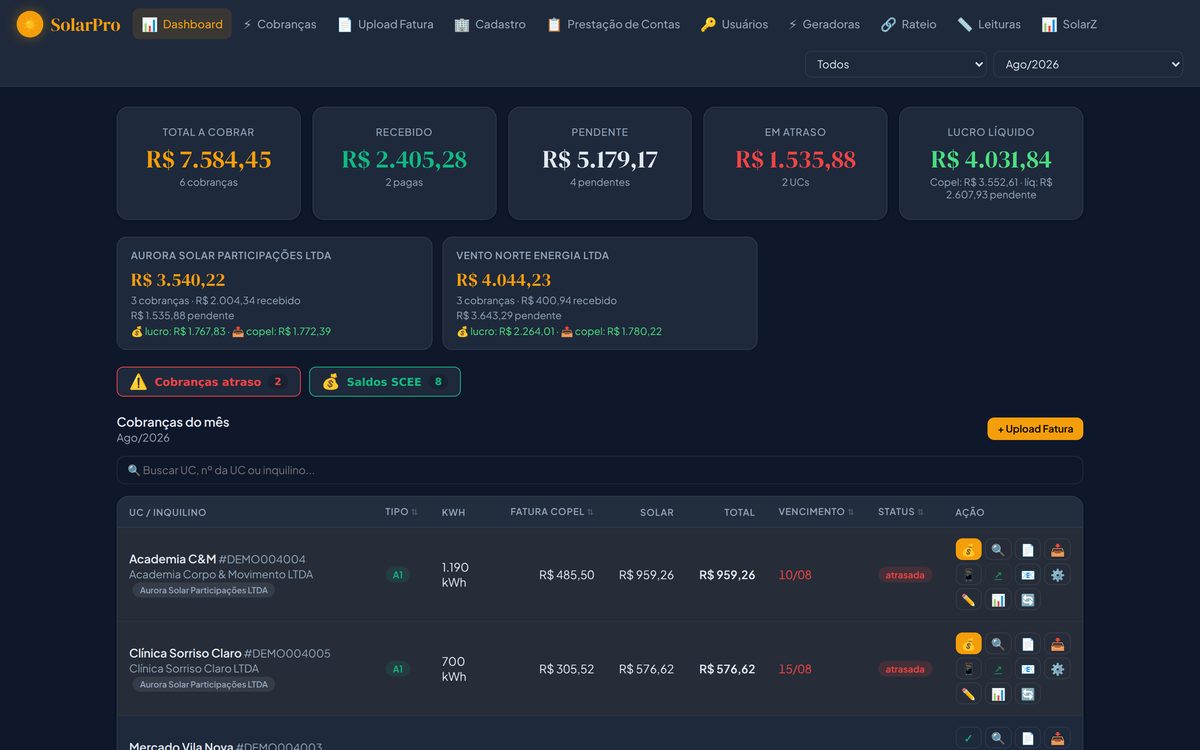View document icon in Clínica Sorriso Claro row
The width and height of the screenshot is (1200, 750).
tap(1028, 643)
